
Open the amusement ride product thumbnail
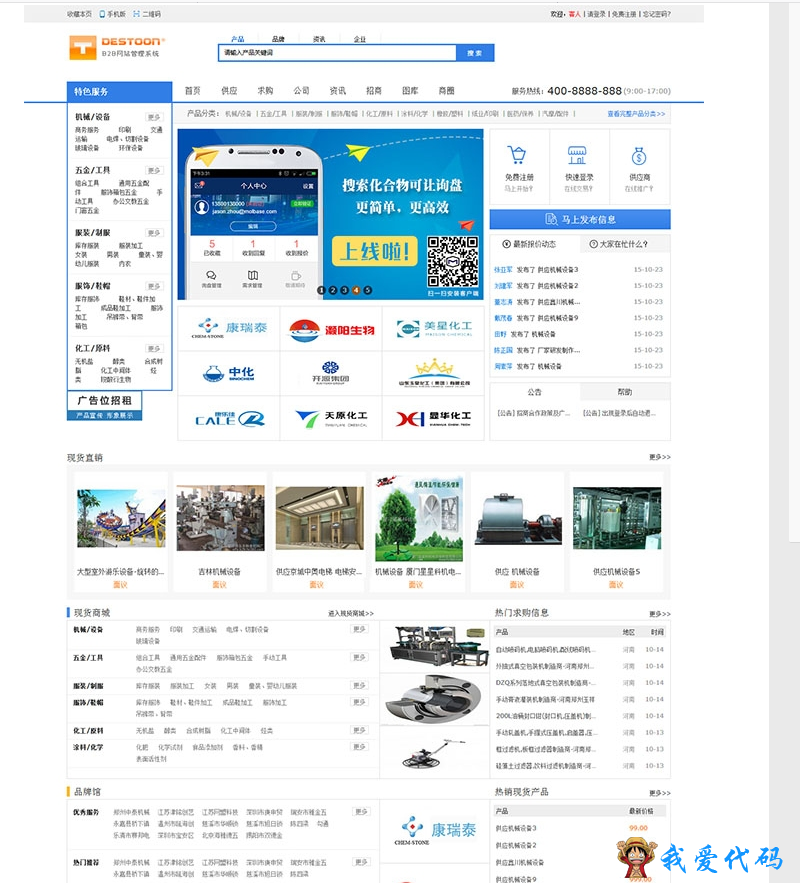121,519
